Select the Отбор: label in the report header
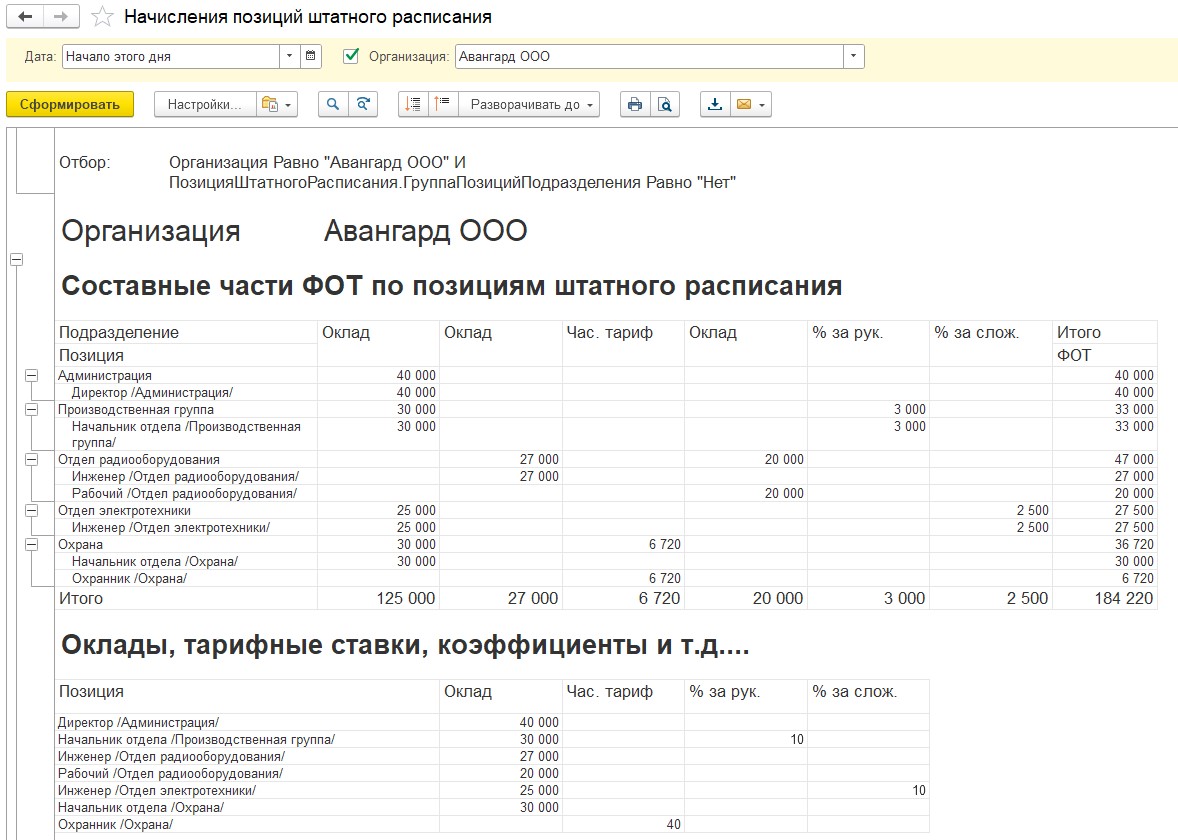Image resolution: width=1178 pixels, height=840 pixels. tap(85, 162)
